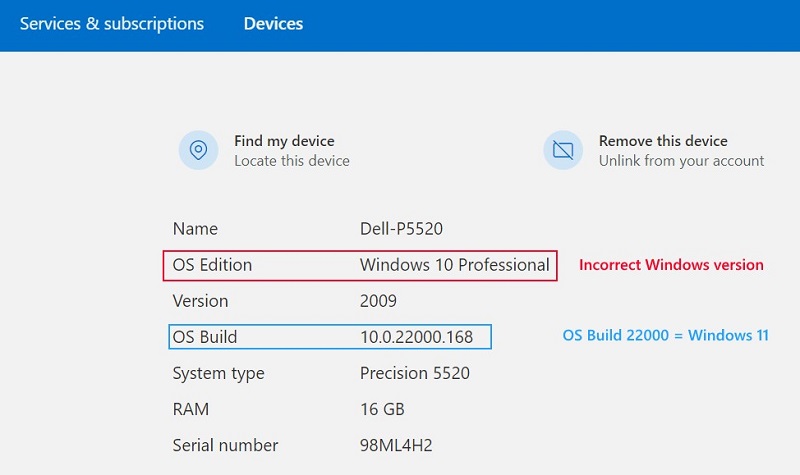The height and width of the screenshot is (475, 800).
Task: Click the OS Edition label
Action: (x=212, y=265)
